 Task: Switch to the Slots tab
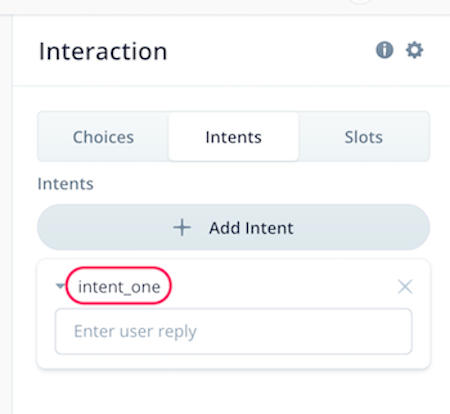point(363,137)
